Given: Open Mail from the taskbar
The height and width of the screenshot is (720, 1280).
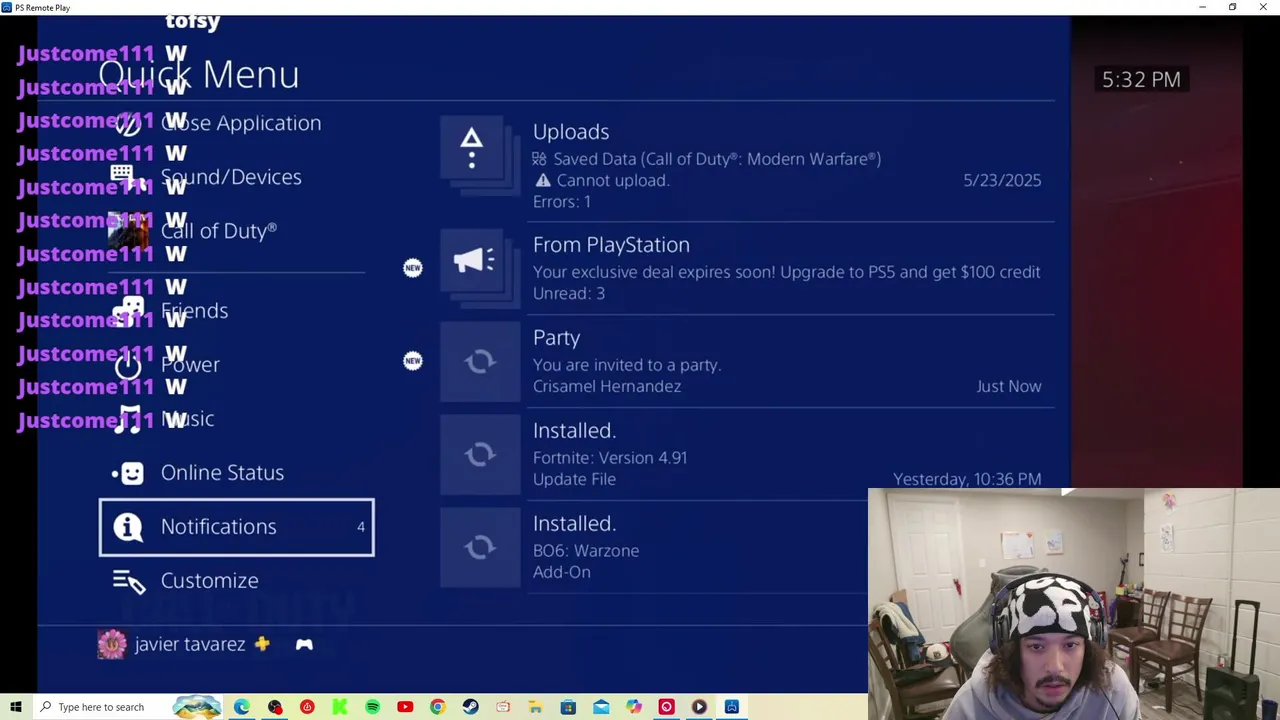Looking at the screenshot, I should pyautogui.click(x=601, y=707).
